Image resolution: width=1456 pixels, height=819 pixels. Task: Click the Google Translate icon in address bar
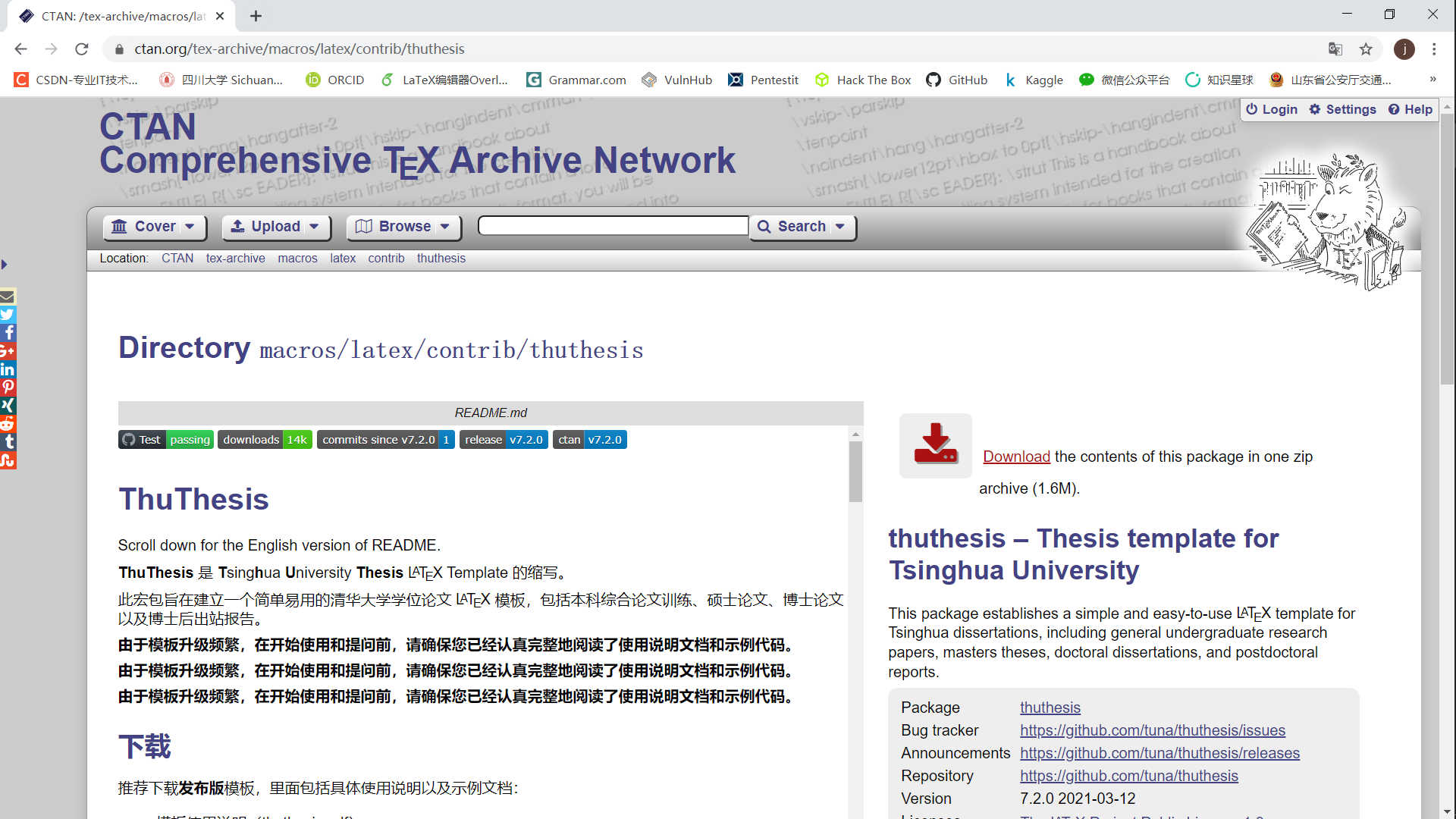point(1335,49)
